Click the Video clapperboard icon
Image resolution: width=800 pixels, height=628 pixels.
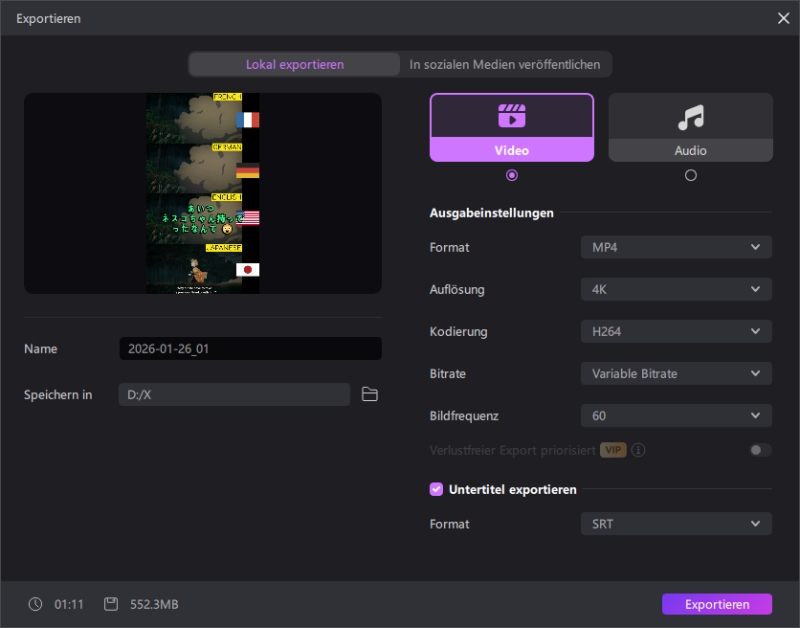512,116
